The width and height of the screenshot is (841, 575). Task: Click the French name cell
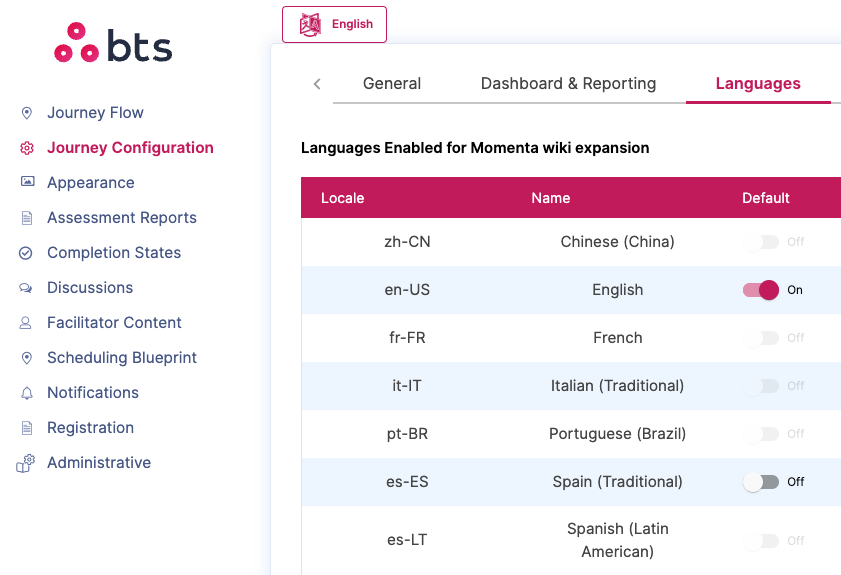pos(617,338)
